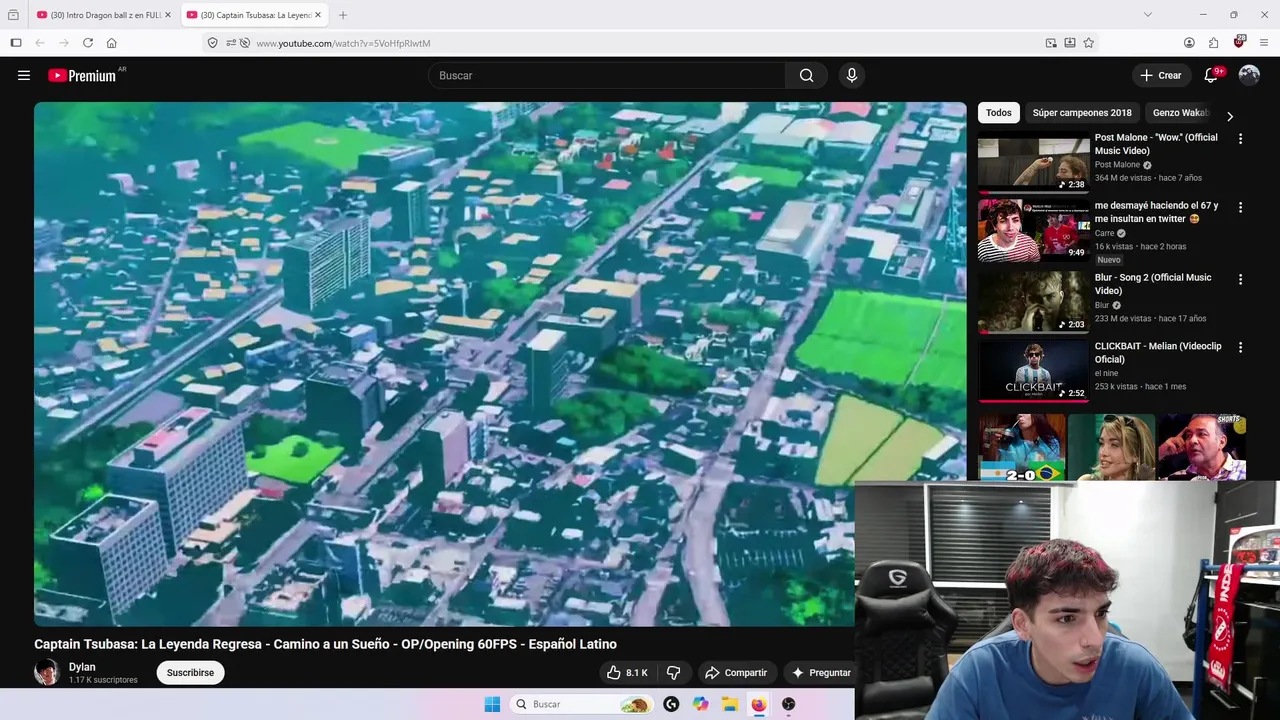Select the Todos filter chip
The image size is (1280, 720).
coord(998,113)
